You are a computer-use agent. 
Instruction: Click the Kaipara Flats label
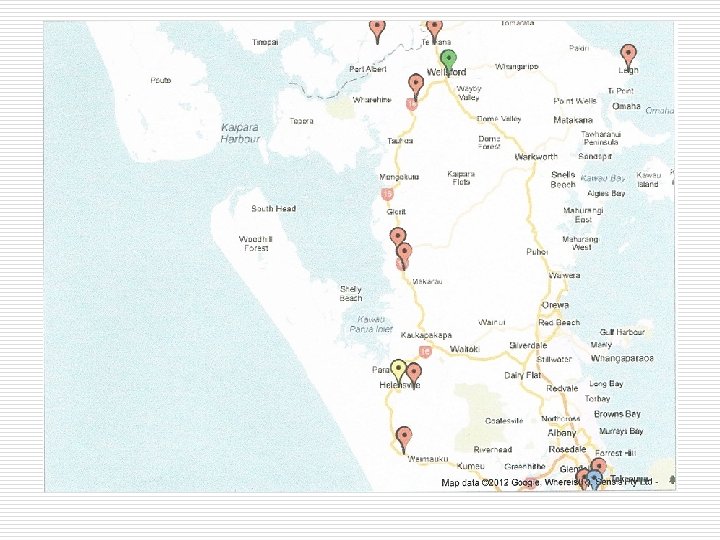coord(461,178)
